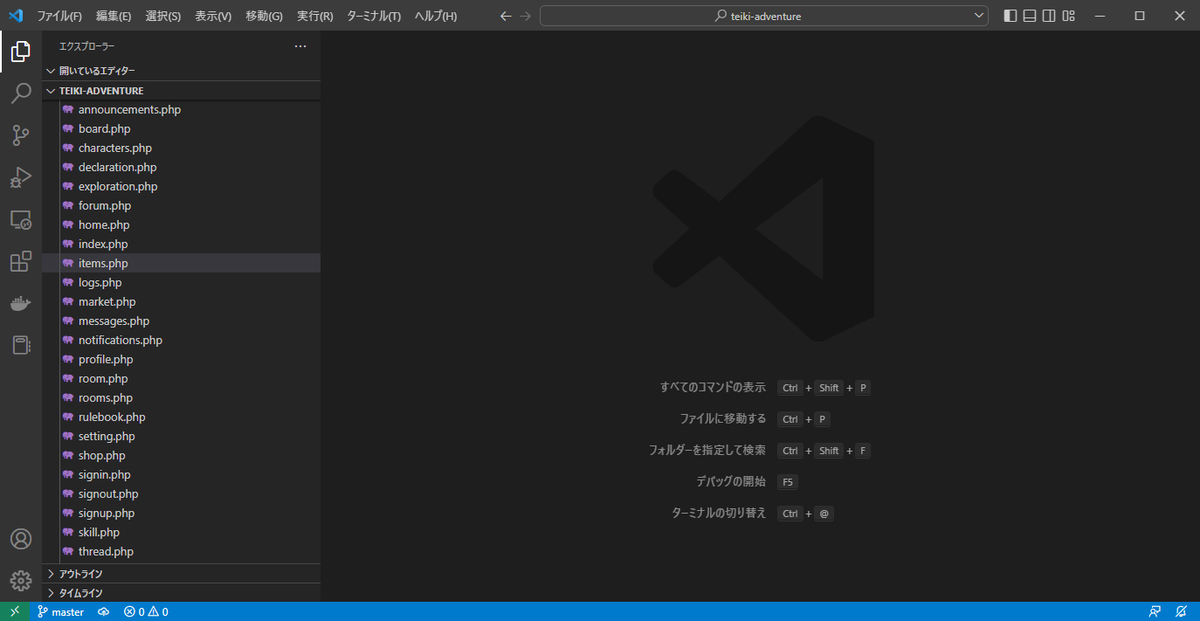Open the notifications bell in status bar
The image size is (1200, 621).
1182,612
